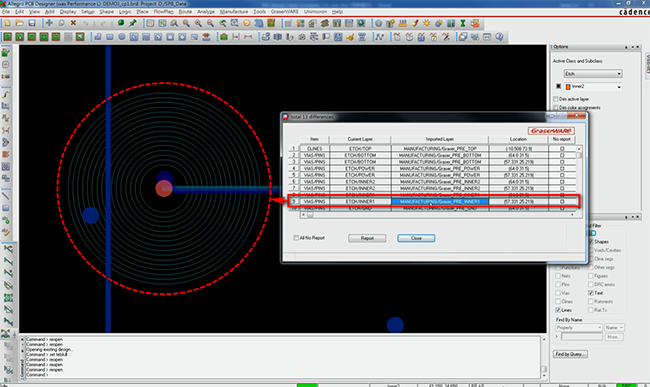
Task: Click the differences table horizontal scrollbar
Action: click(x=437, y=215)
